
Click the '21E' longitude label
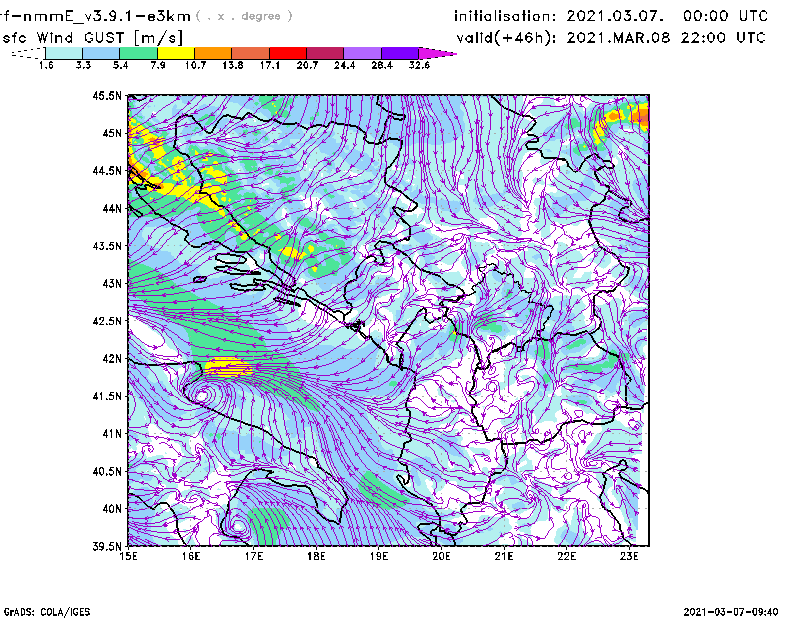point(504,556)
